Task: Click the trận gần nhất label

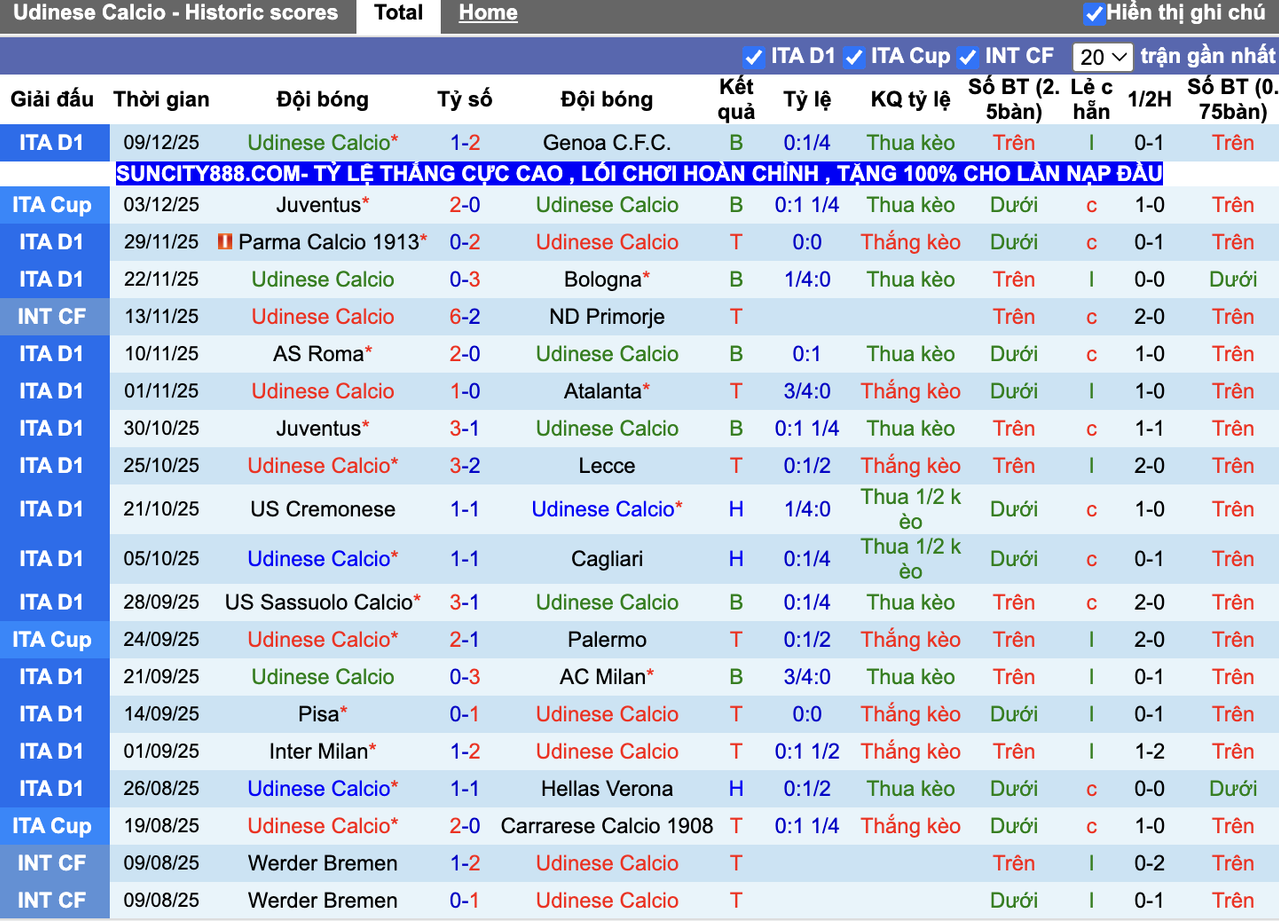Action: 1208,56
